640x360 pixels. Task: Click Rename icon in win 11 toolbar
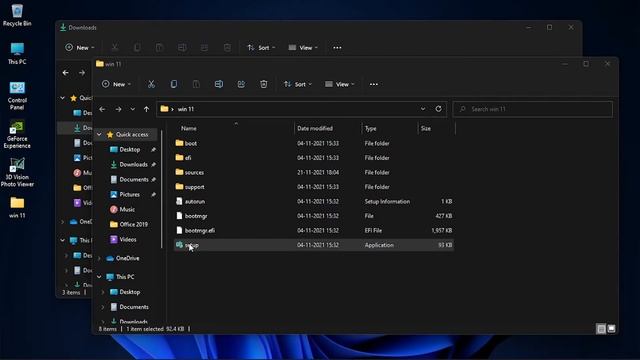(219, 84)
